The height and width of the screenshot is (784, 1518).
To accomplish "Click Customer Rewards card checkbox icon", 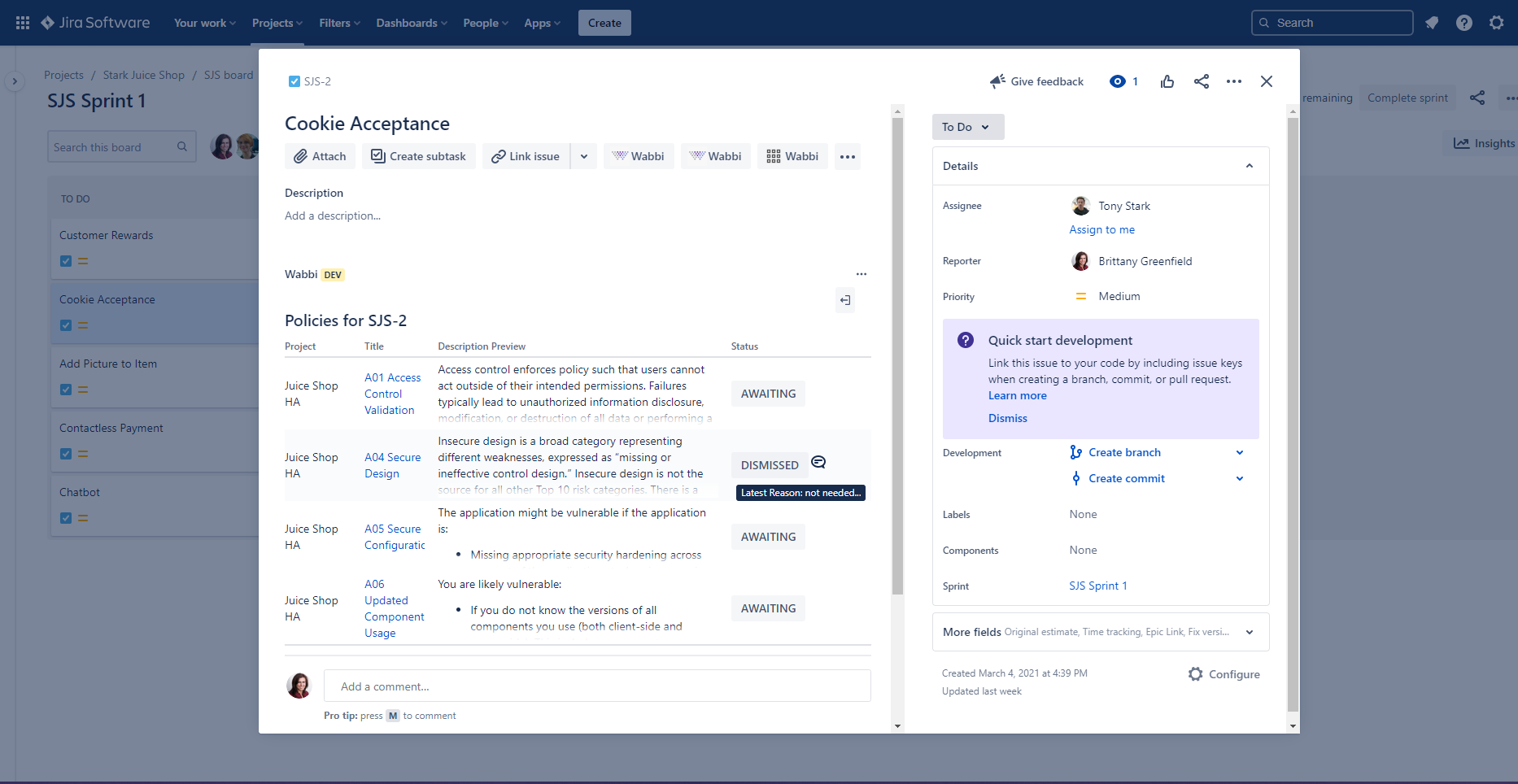I will tap(66, 261).
